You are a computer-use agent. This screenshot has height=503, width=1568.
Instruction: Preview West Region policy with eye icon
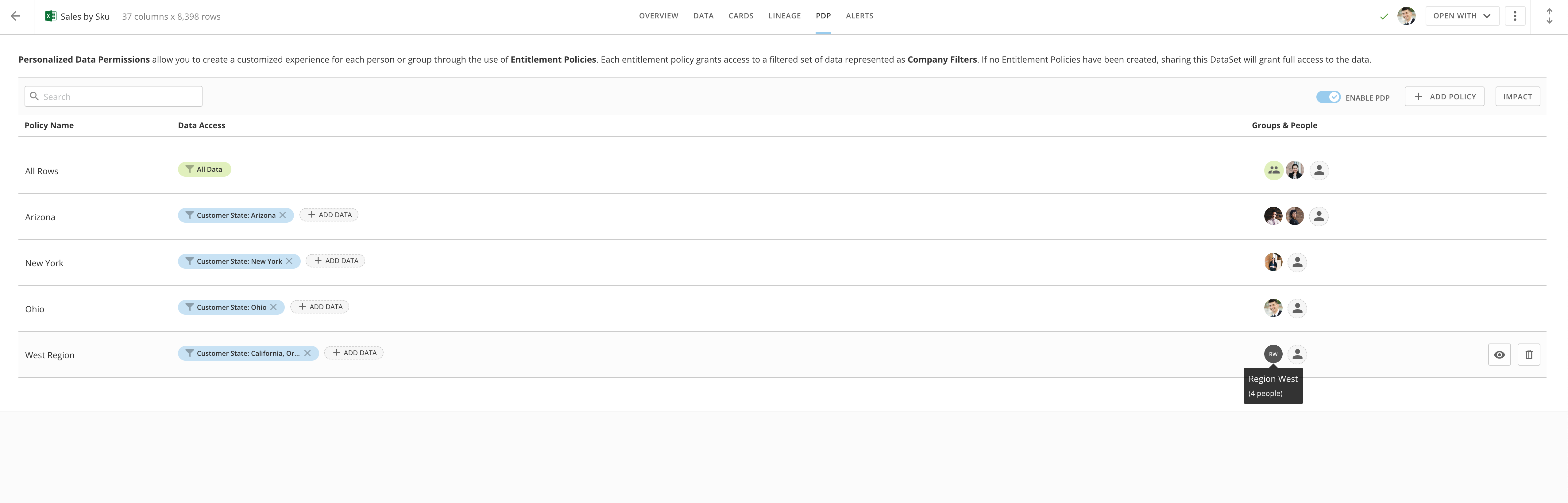coord(1499,355)
